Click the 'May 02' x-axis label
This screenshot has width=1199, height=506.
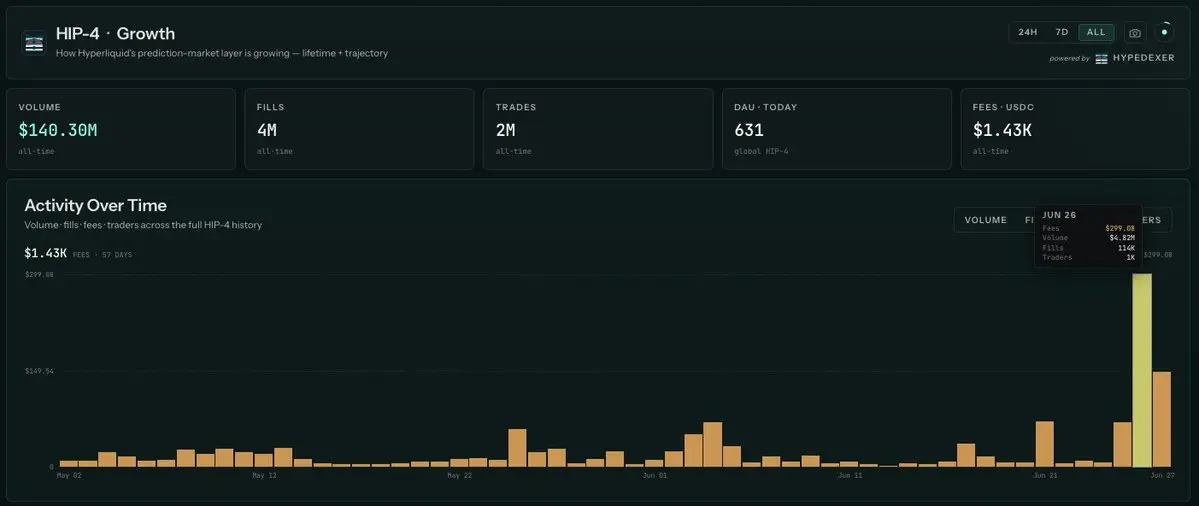click(x=69, y=475)
